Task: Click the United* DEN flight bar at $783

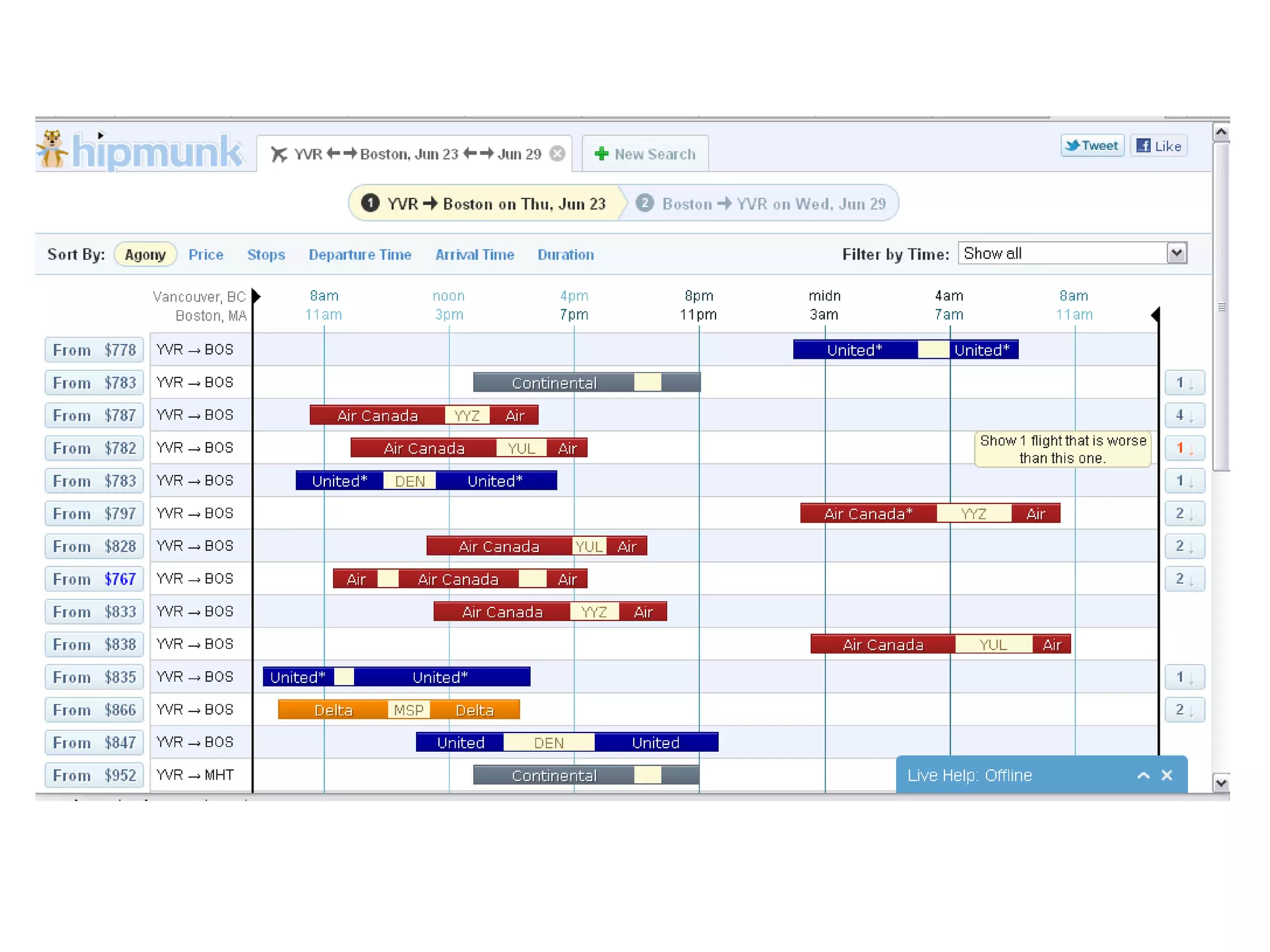Action: click(x=427, y=480)
